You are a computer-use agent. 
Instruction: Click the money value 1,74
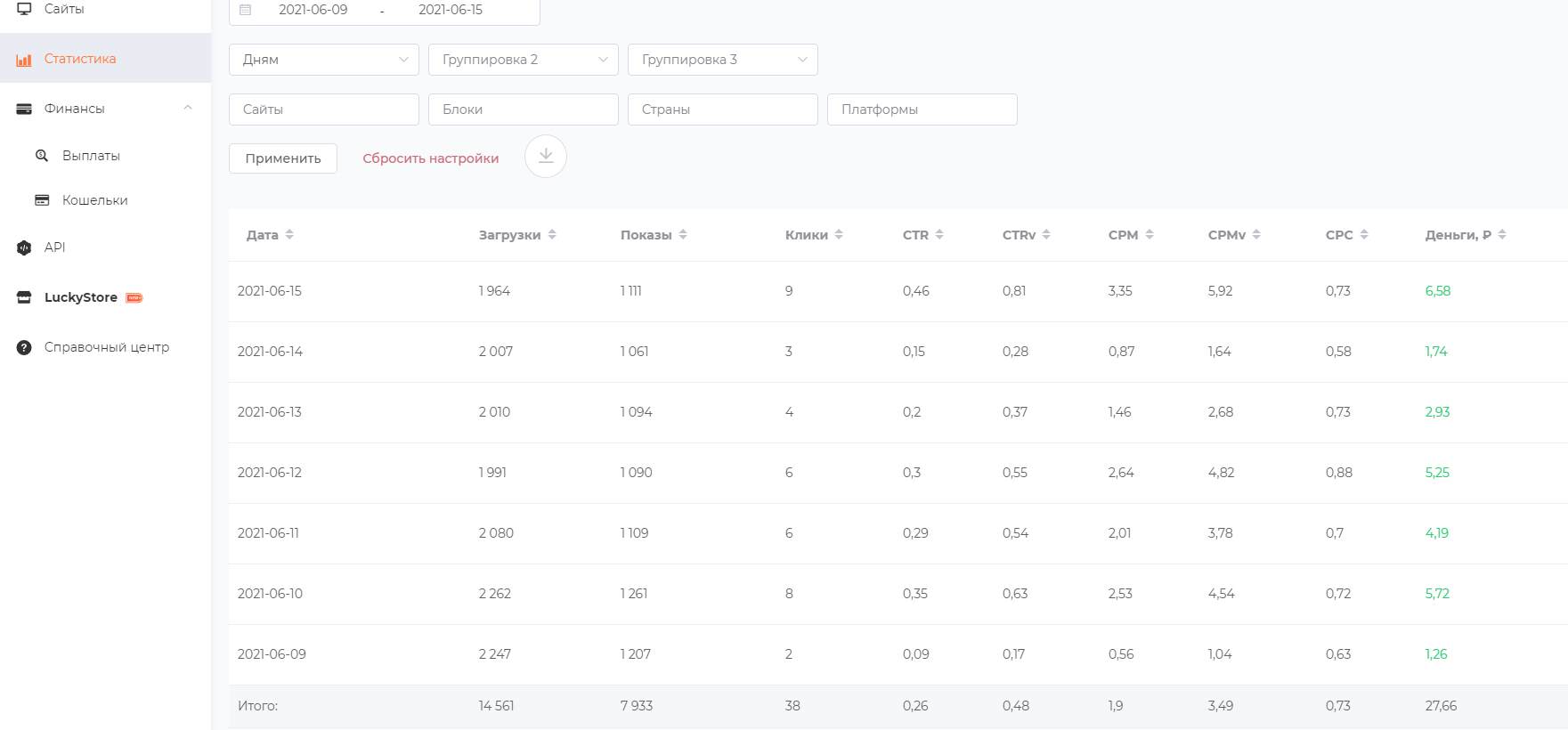click(x=1436, y=352)
